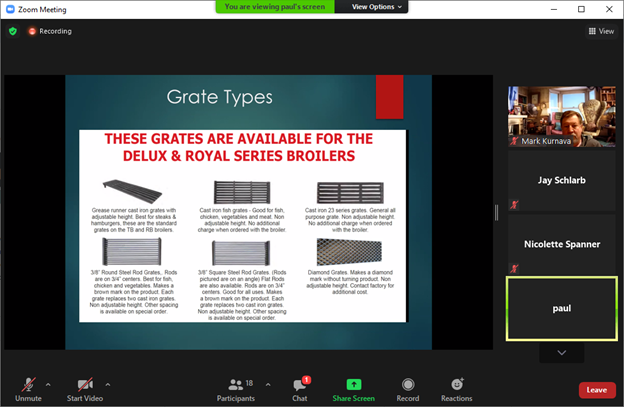Click the green encryption shield icon
Image resolution: width=624 pixels, height=407 pixels.
click(x=13, y=31)
